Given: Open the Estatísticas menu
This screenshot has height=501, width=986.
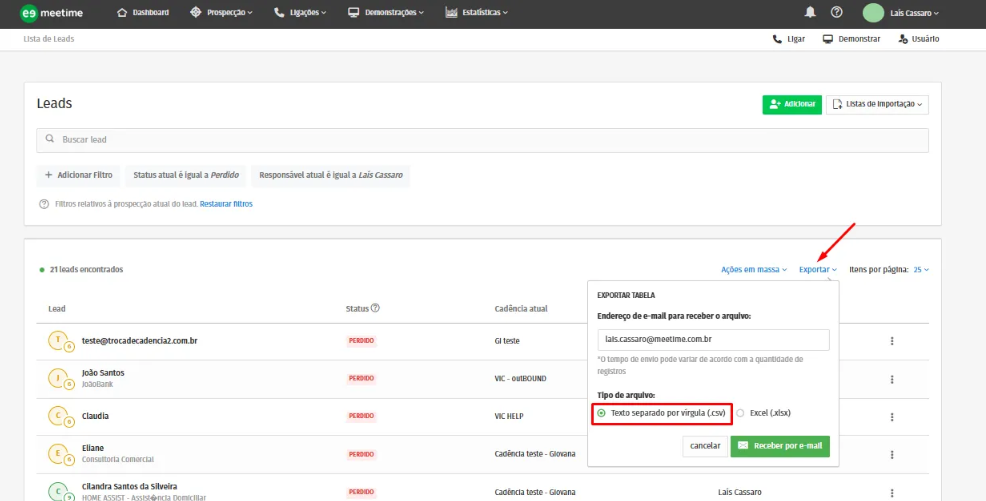Looking at the screenshot, I should 476,13.
